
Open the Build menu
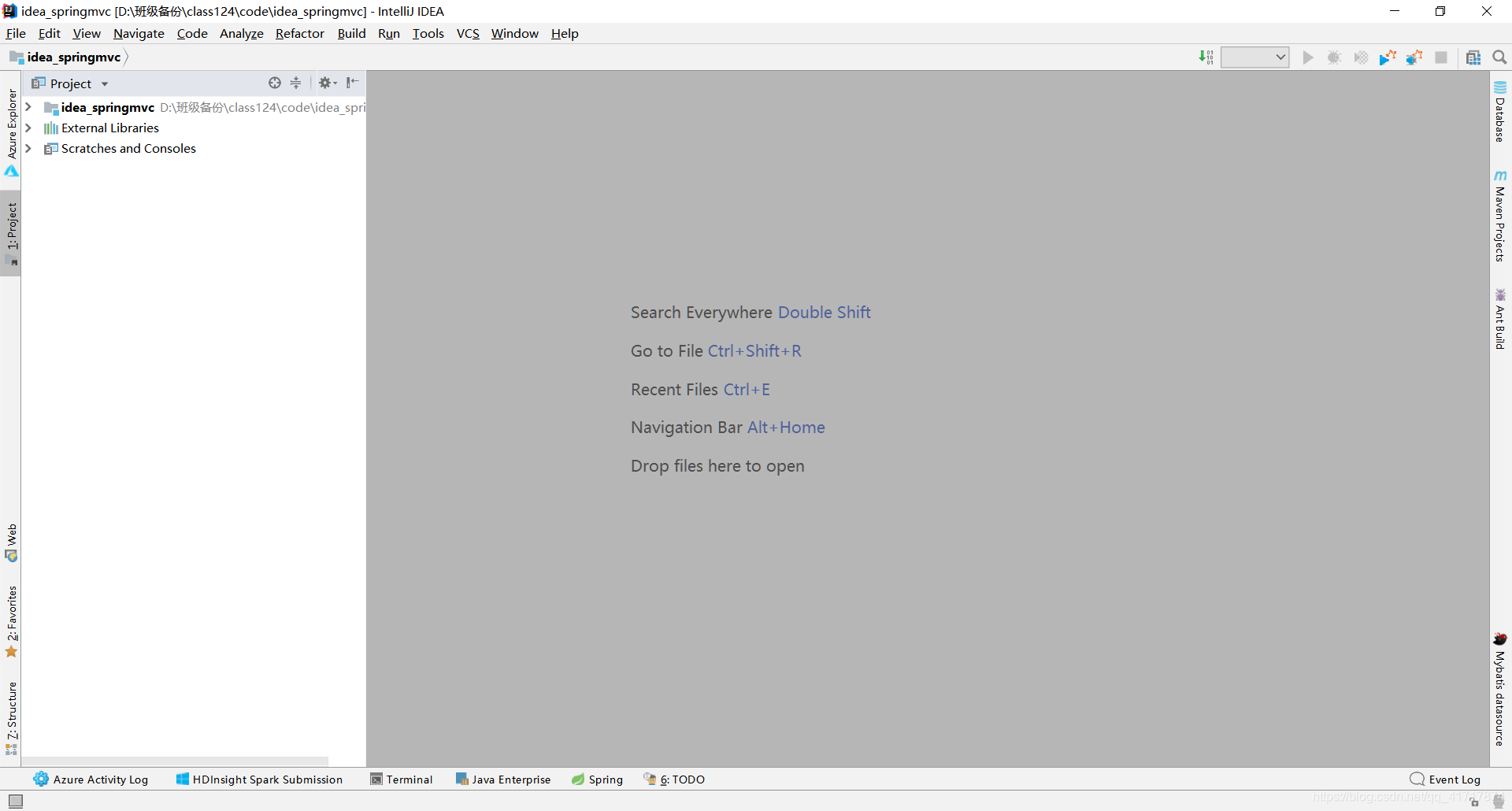pos(351,33)
